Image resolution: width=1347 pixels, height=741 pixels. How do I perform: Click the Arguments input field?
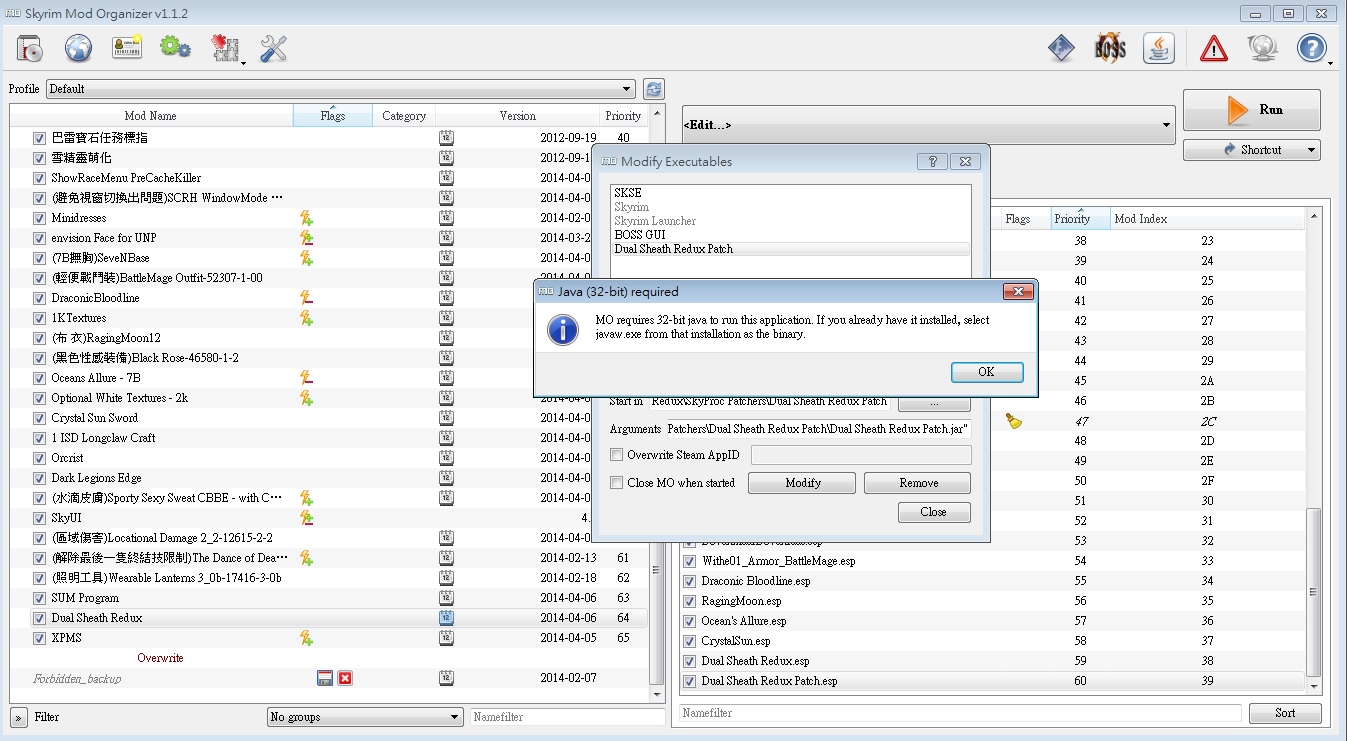(x=818, y=429)
